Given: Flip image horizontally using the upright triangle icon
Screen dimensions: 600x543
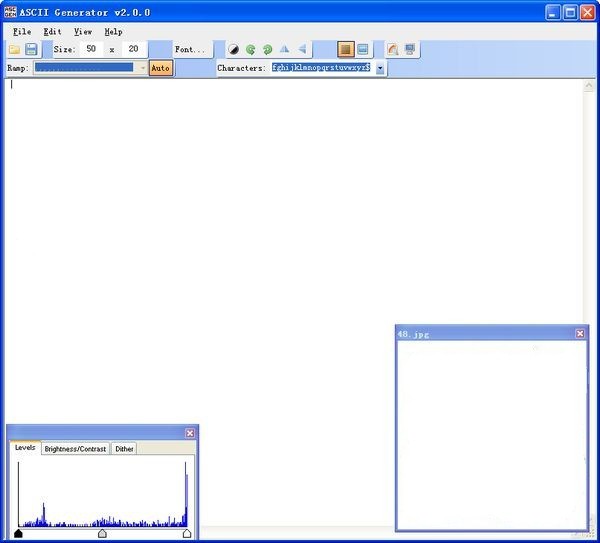Looking at the screenshot, I should click(x=284, y=49).
